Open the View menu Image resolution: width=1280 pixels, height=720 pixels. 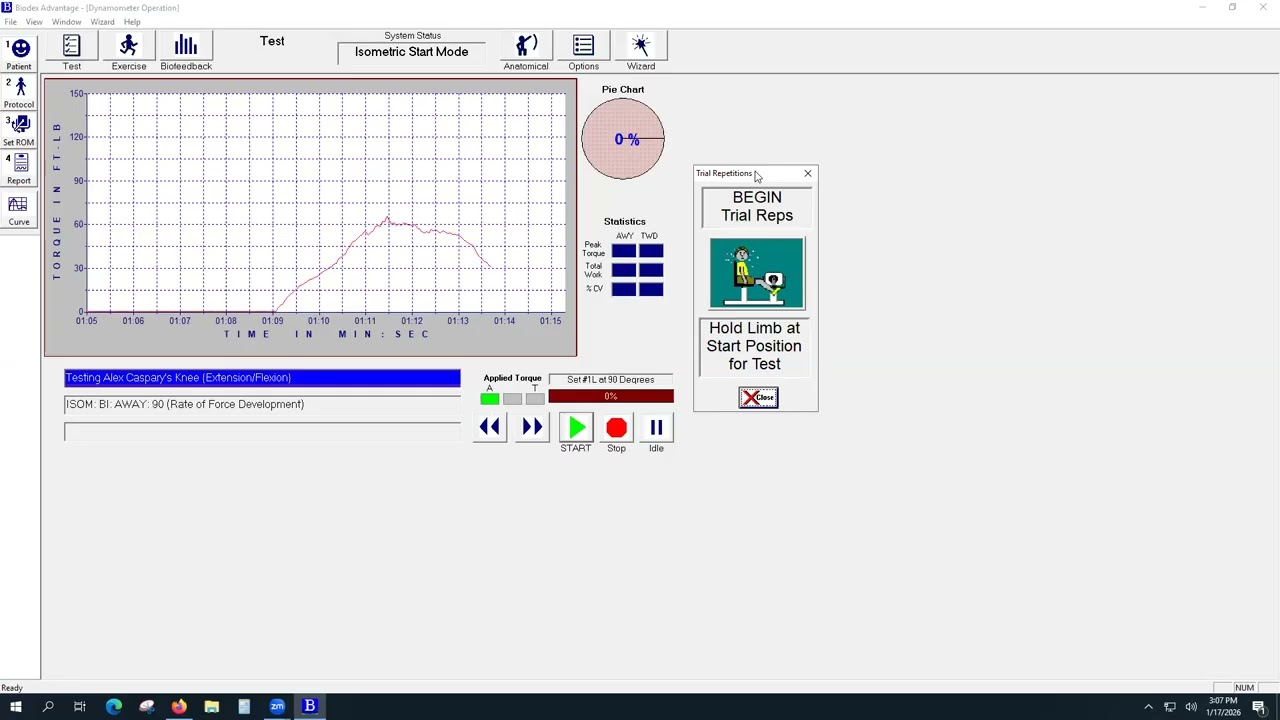[x=34, y=22]
